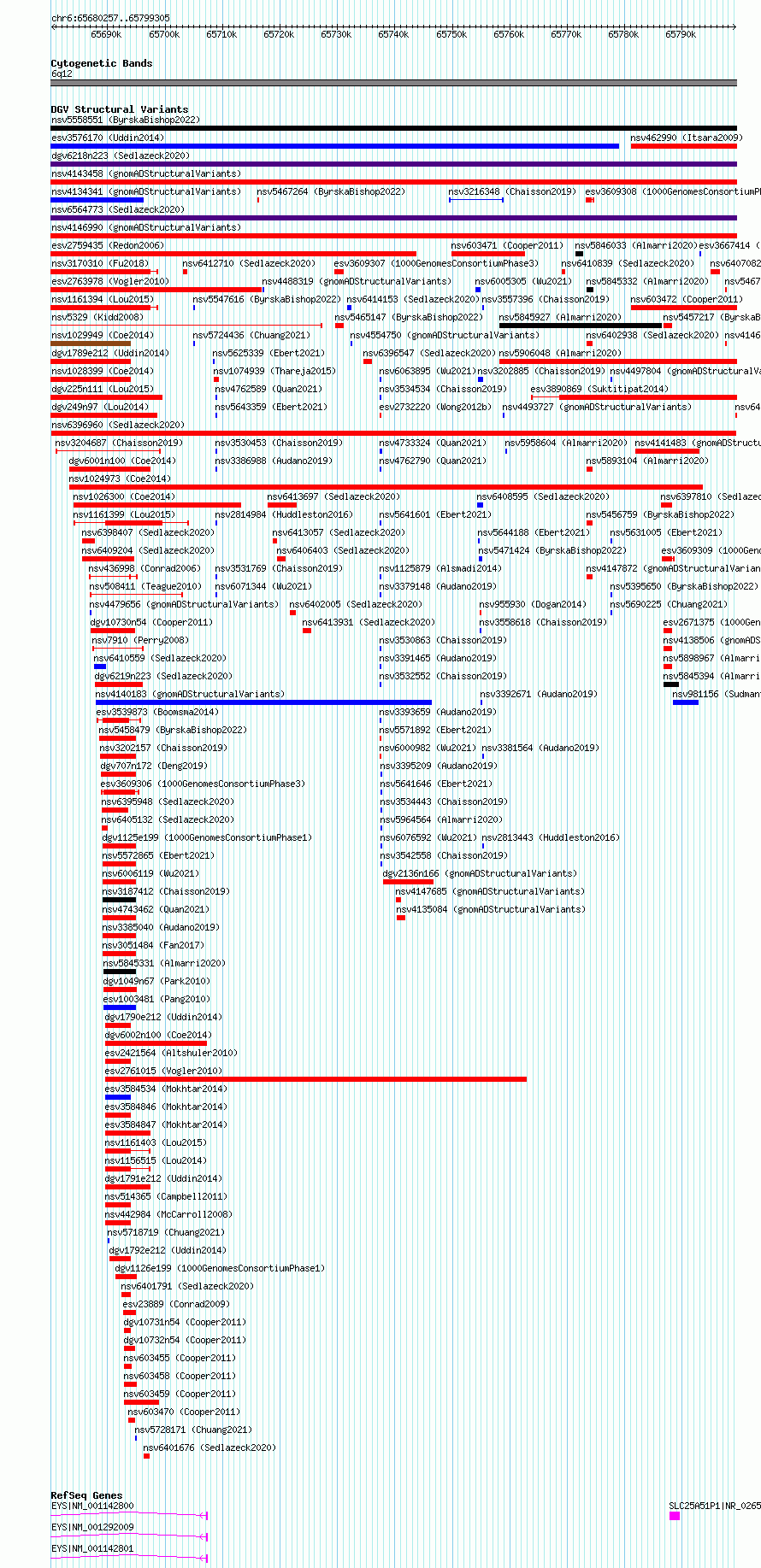The height and width of the screenshot is (1568, 761).
Task: Click the long red bar under esv2761015 (Vogler2010)
Action: [x=316, y=1079]
